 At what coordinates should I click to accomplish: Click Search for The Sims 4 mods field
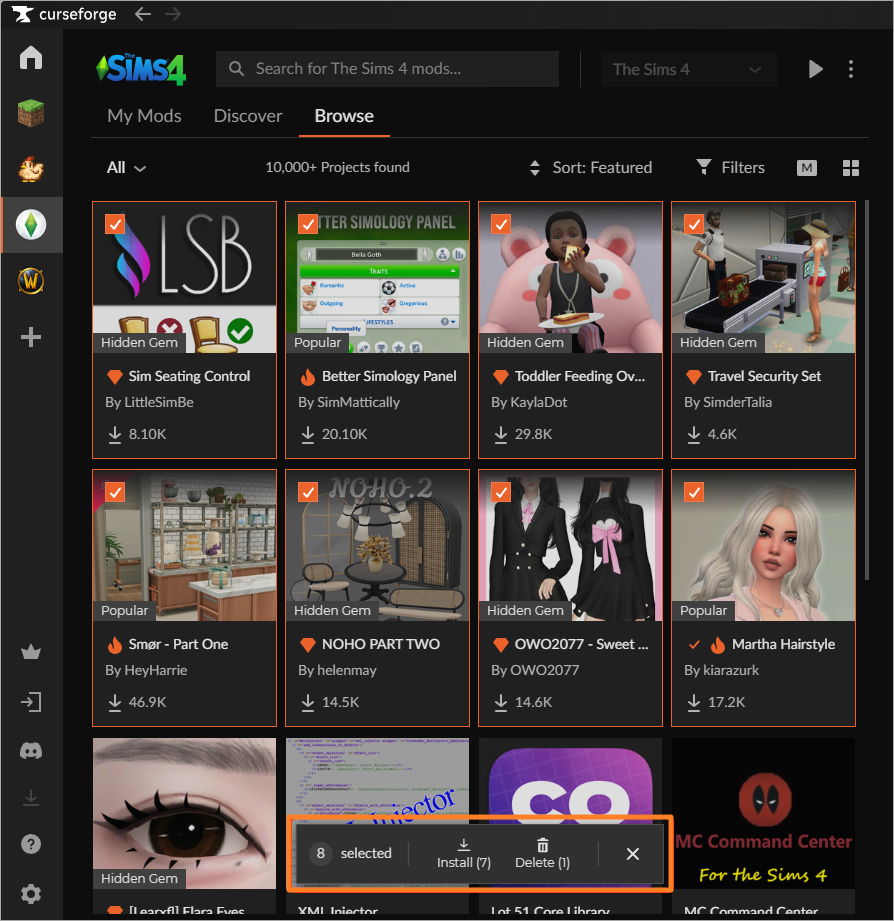387,69
